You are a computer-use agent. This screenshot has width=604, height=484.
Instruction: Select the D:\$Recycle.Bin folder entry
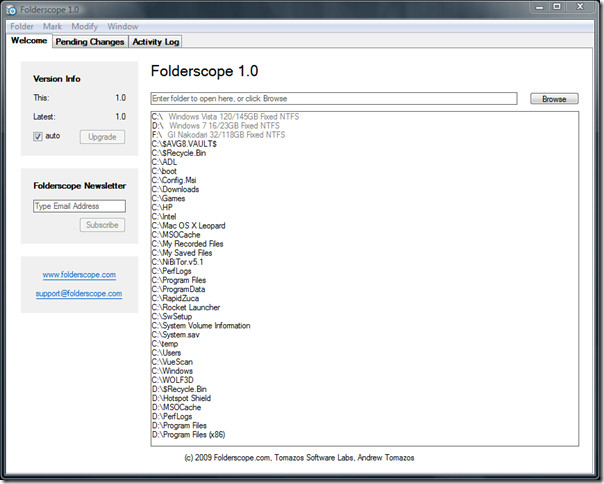pyautogui.click(x=179, y=389)
